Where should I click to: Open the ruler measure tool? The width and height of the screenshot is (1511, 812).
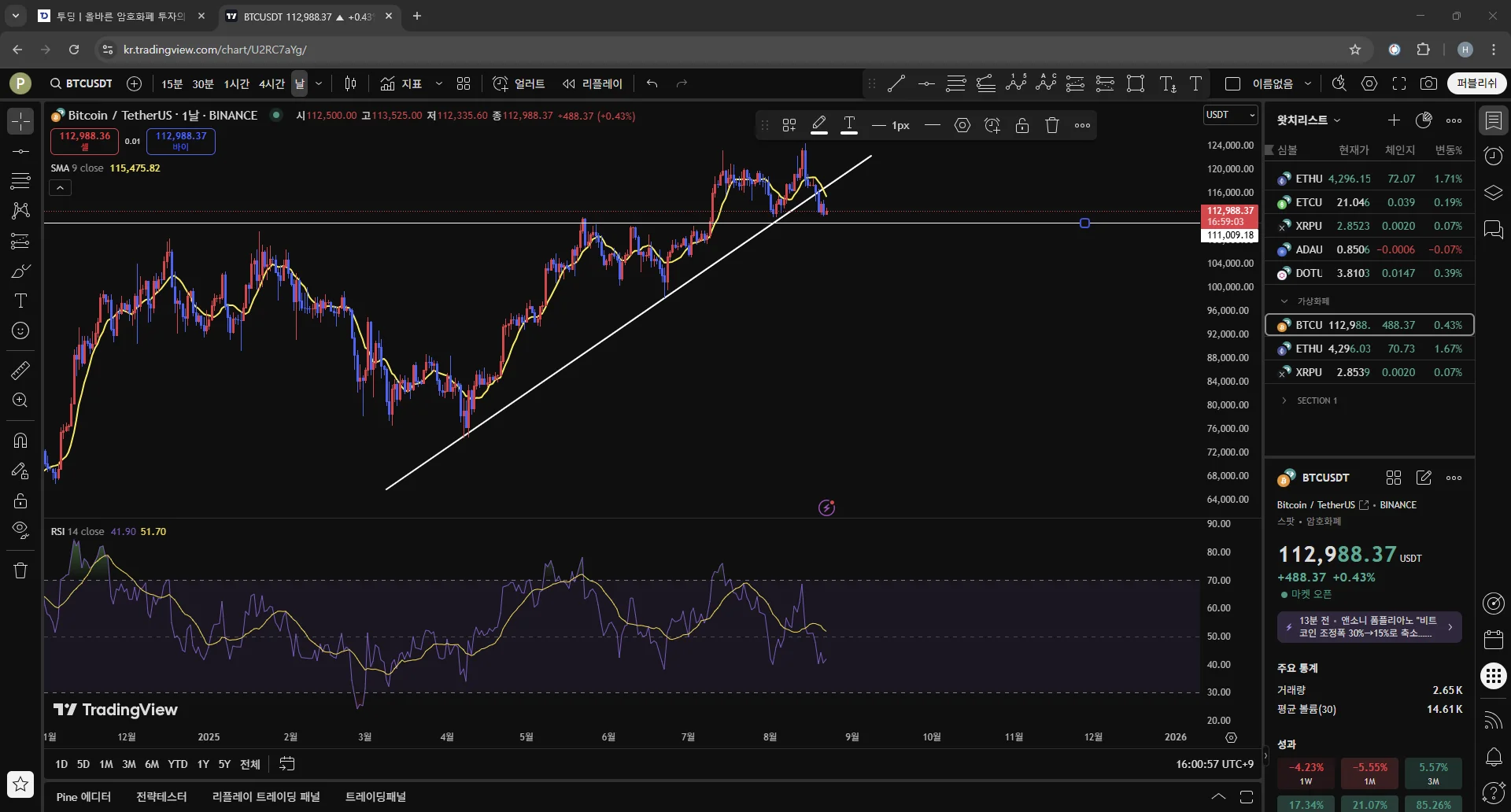coord(20,370)
